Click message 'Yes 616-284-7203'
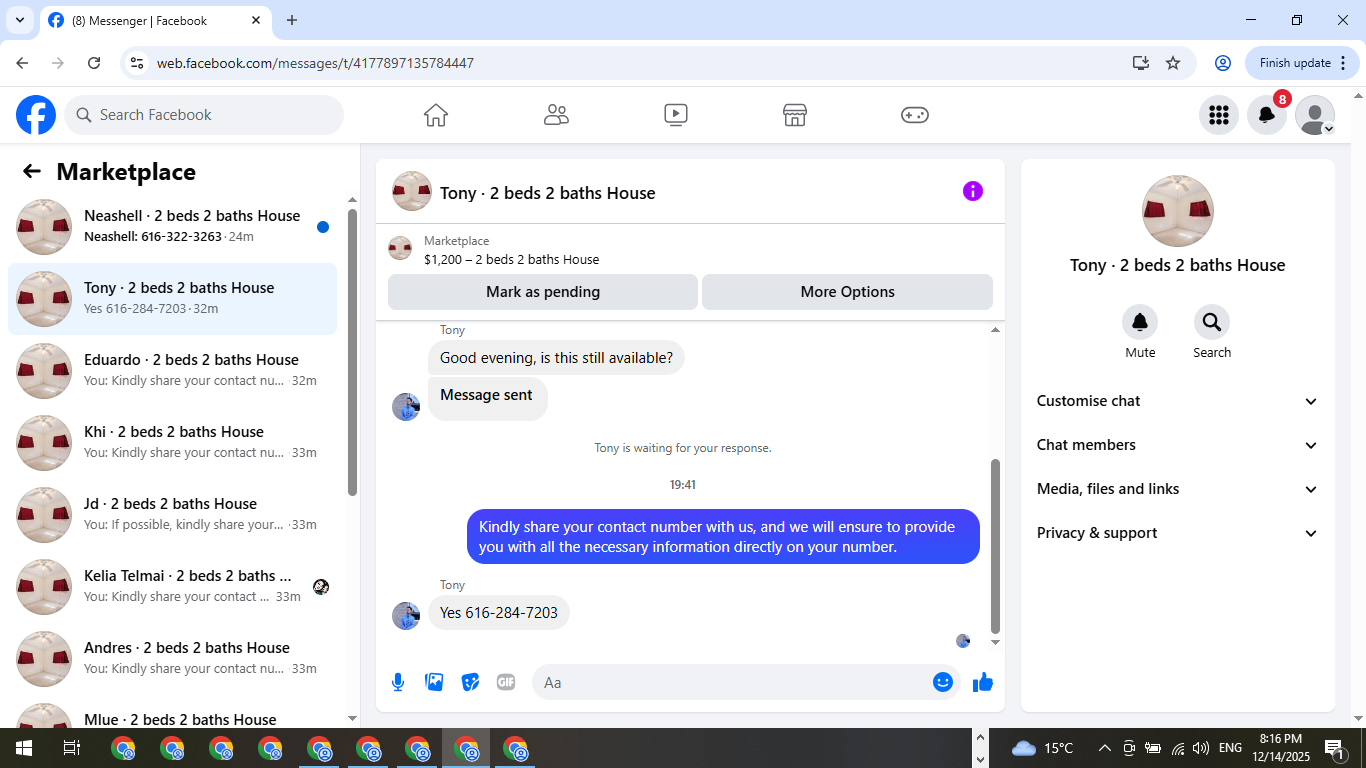The image size is (1366, 768). coord(499,613)
